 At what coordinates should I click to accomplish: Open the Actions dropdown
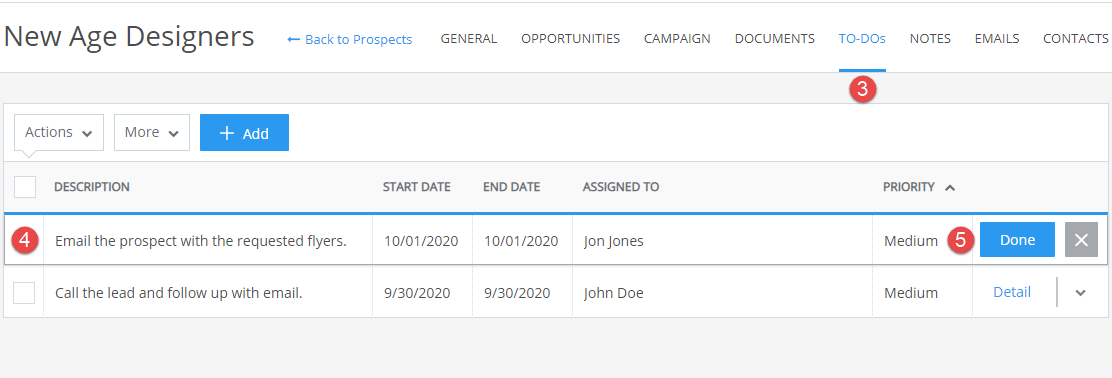(x=59, y=133)
